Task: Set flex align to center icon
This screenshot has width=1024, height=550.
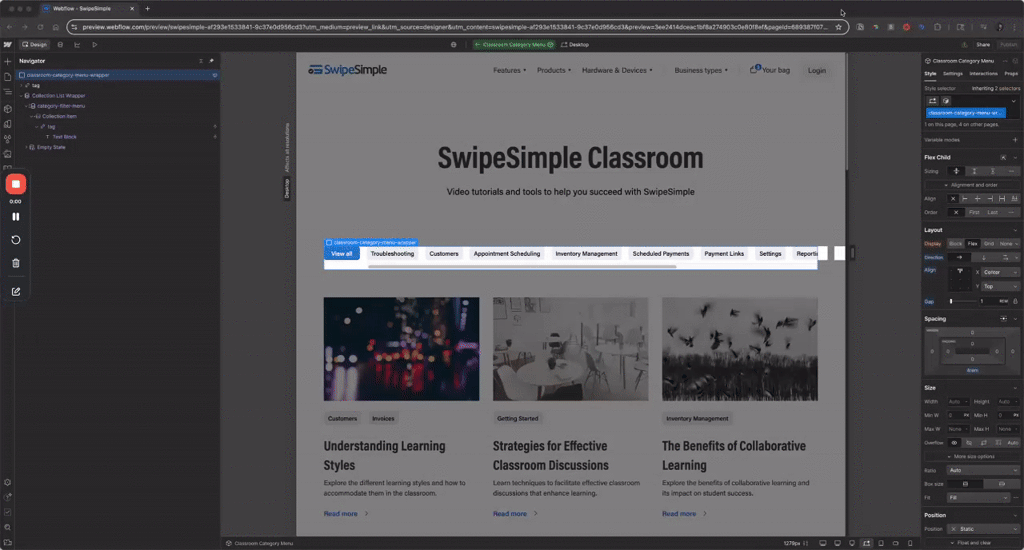Action: coord(978,199)
